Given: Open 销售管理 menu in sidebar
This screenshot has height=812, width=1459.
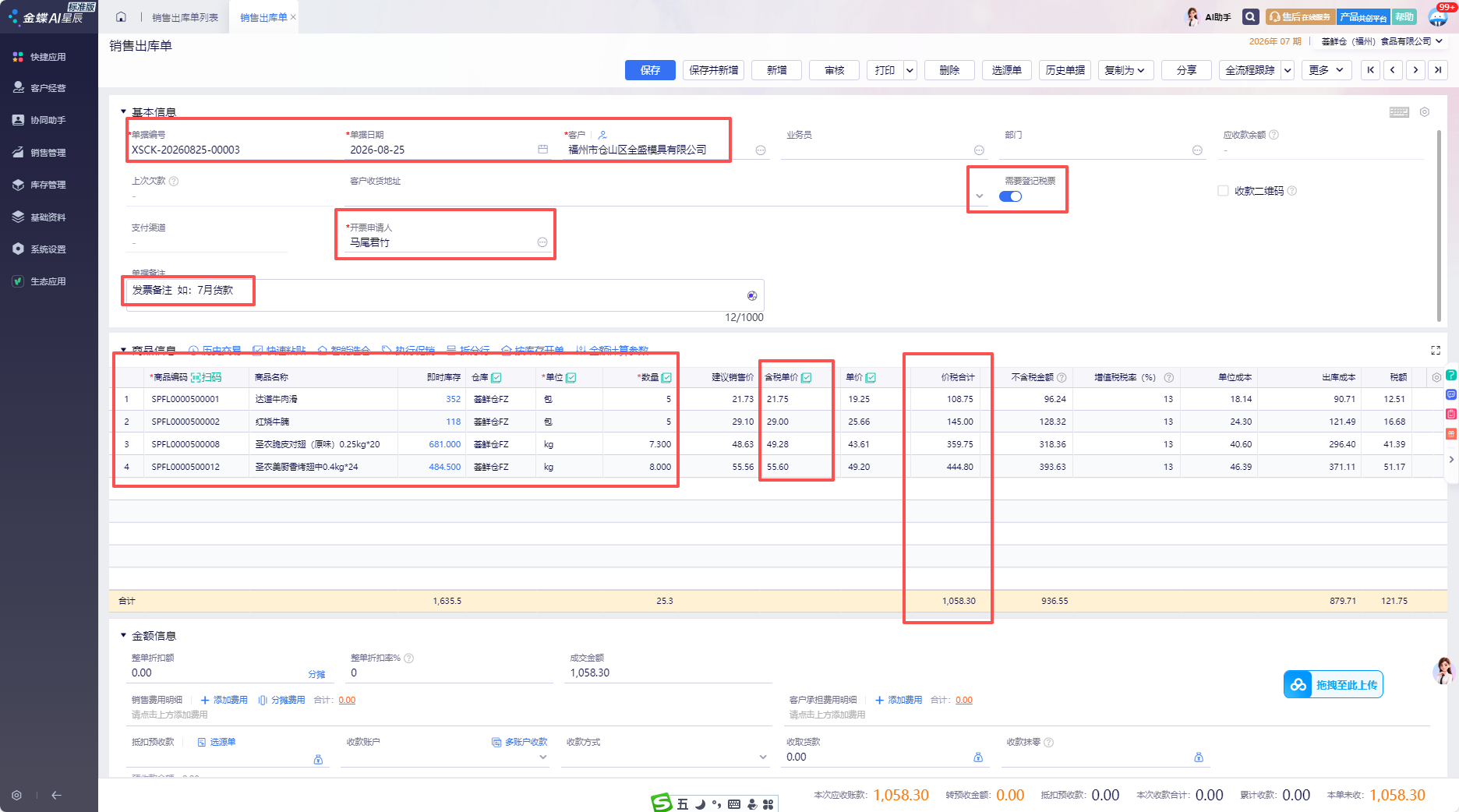Looking at the screenshot, I should (49, 153).
